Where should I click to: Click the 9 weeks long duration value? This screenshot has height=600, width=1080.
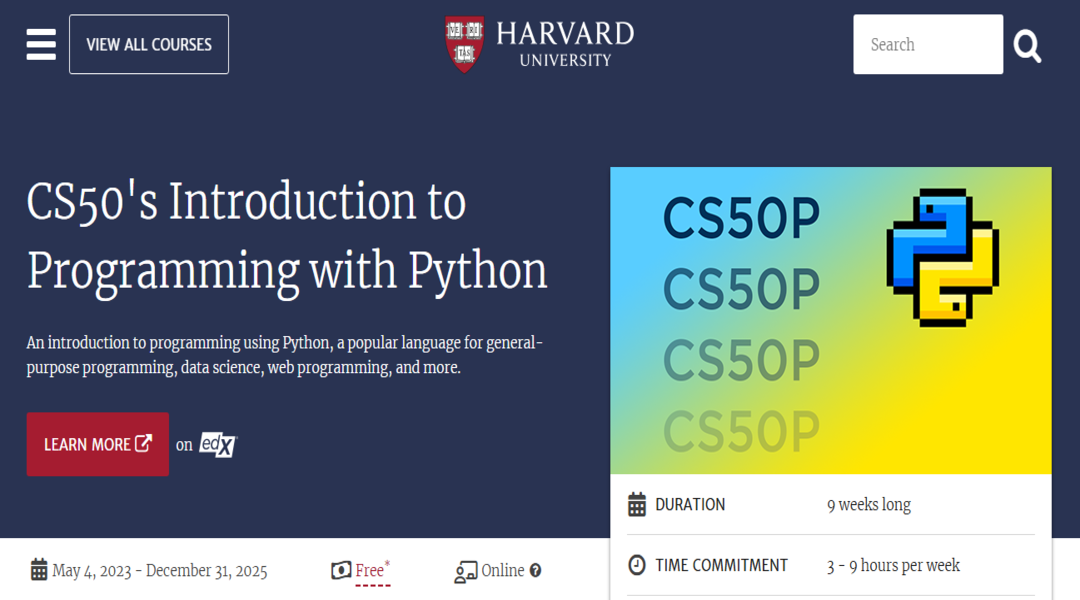(x=869, y=505)
